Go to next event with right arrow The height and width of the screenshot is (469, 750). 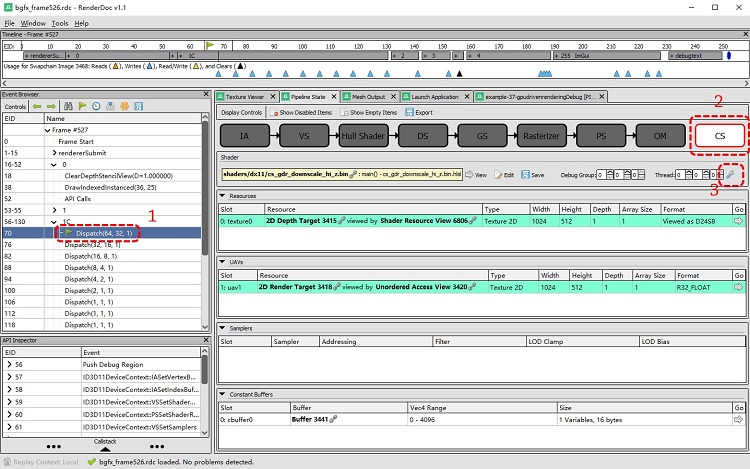coord(50,106)
